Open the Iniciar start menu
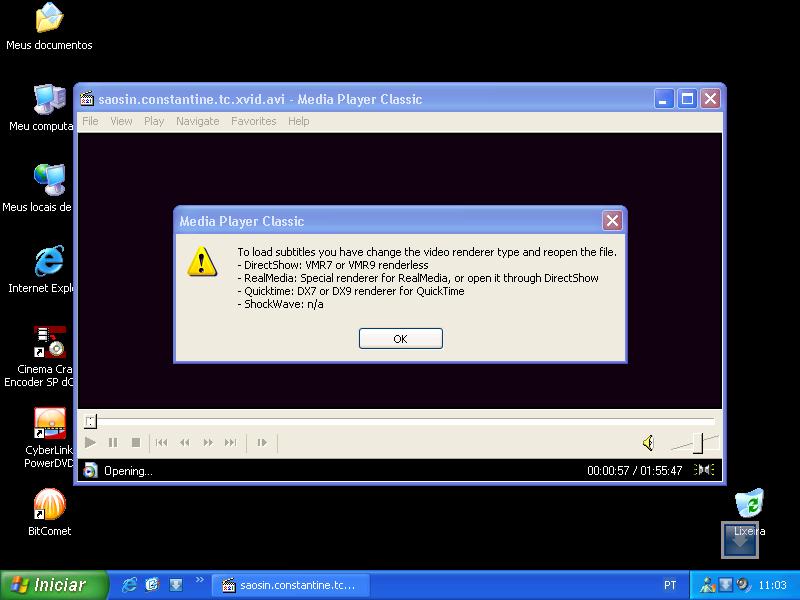800x600 pixels. pos(54,585)
